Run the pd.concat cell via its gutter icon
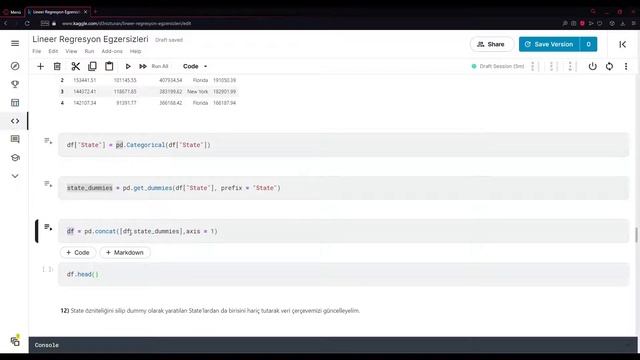This screenshot has height=360, width=640. click(x=48, y=227)
